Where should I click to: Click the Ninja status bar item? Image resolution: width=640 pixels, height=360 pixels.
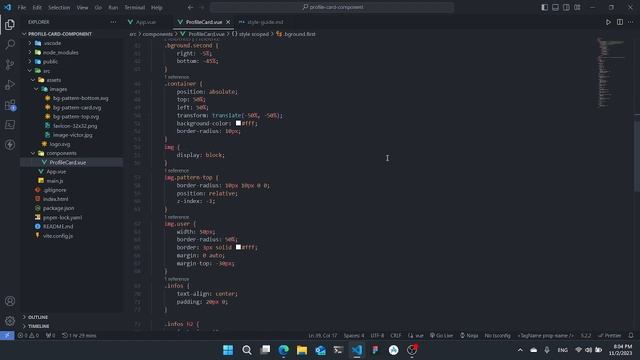(x=469, y=336)
